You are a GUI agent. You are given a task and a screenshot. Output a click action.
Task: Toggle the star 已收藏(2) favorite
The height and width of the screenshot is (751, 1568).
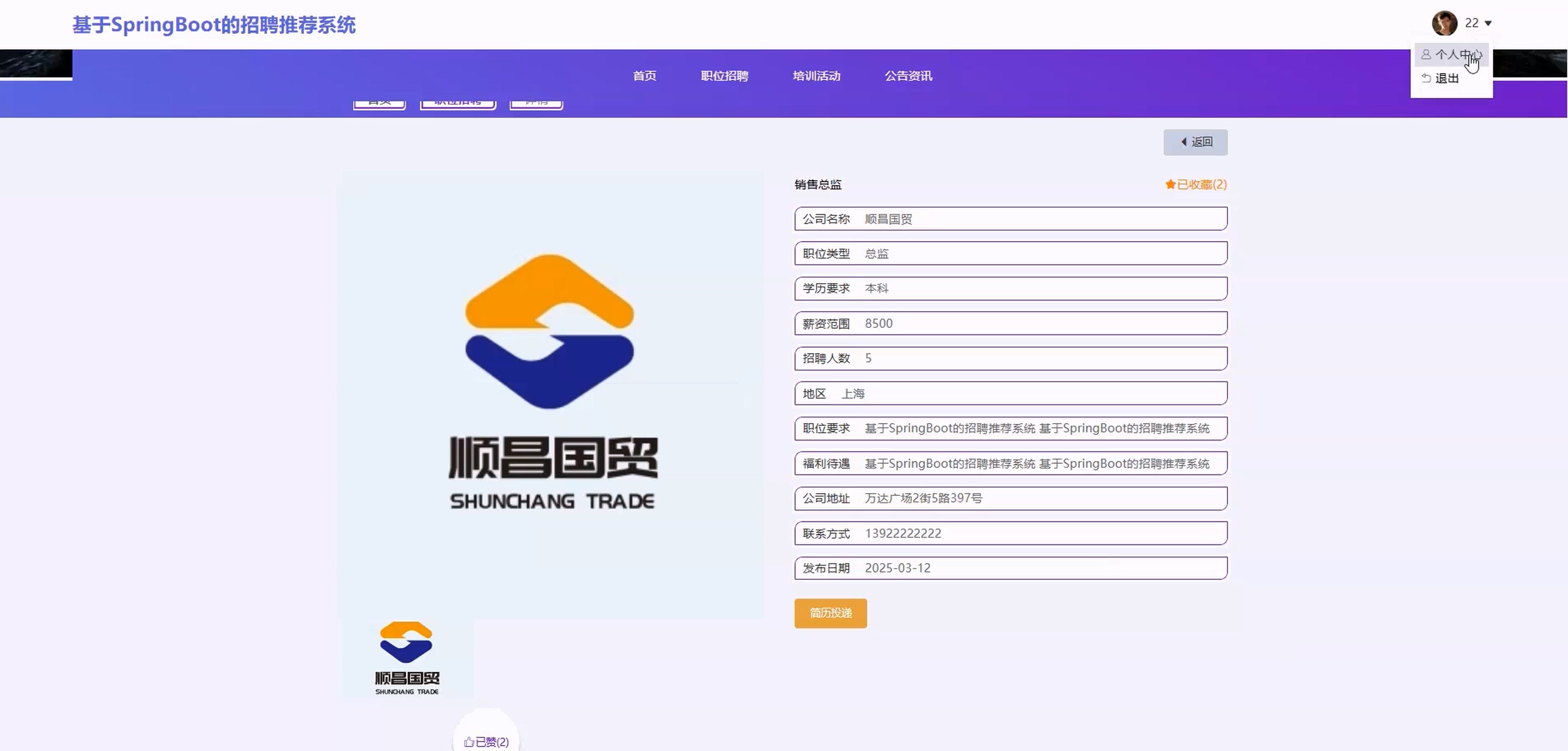coord(1196,184)
